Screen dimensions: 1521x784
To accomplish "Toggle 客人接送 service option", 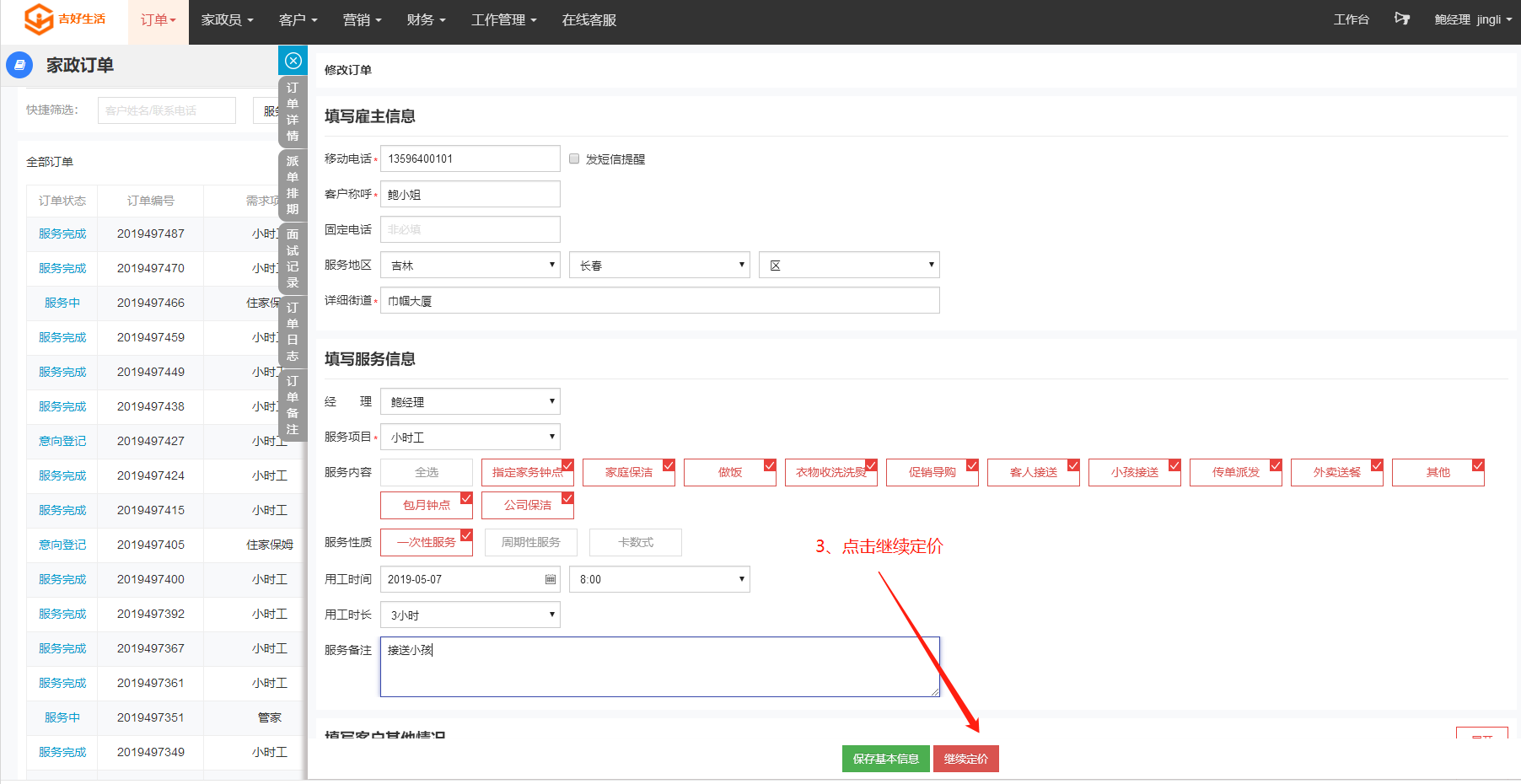I will tap(1034, 472).
